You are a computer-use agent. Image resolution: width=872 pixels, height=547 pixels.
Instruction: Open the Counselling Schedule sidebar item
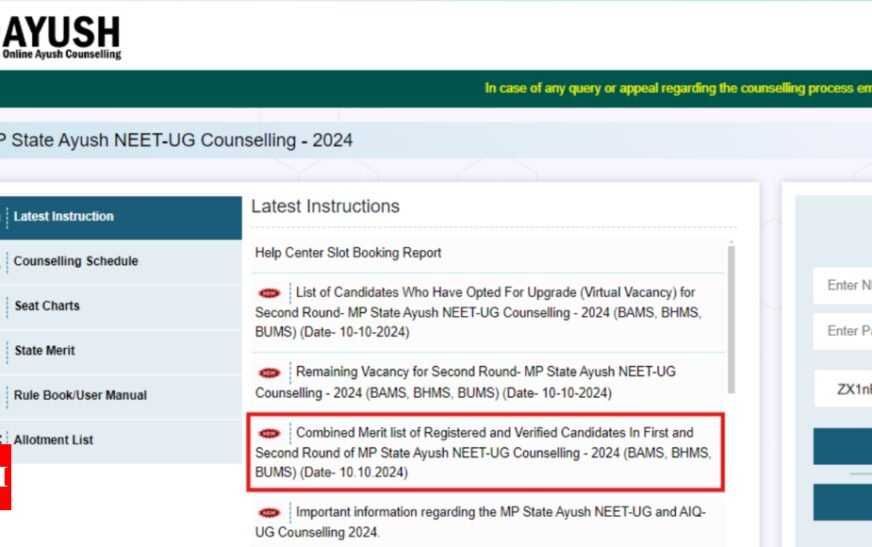121,261
